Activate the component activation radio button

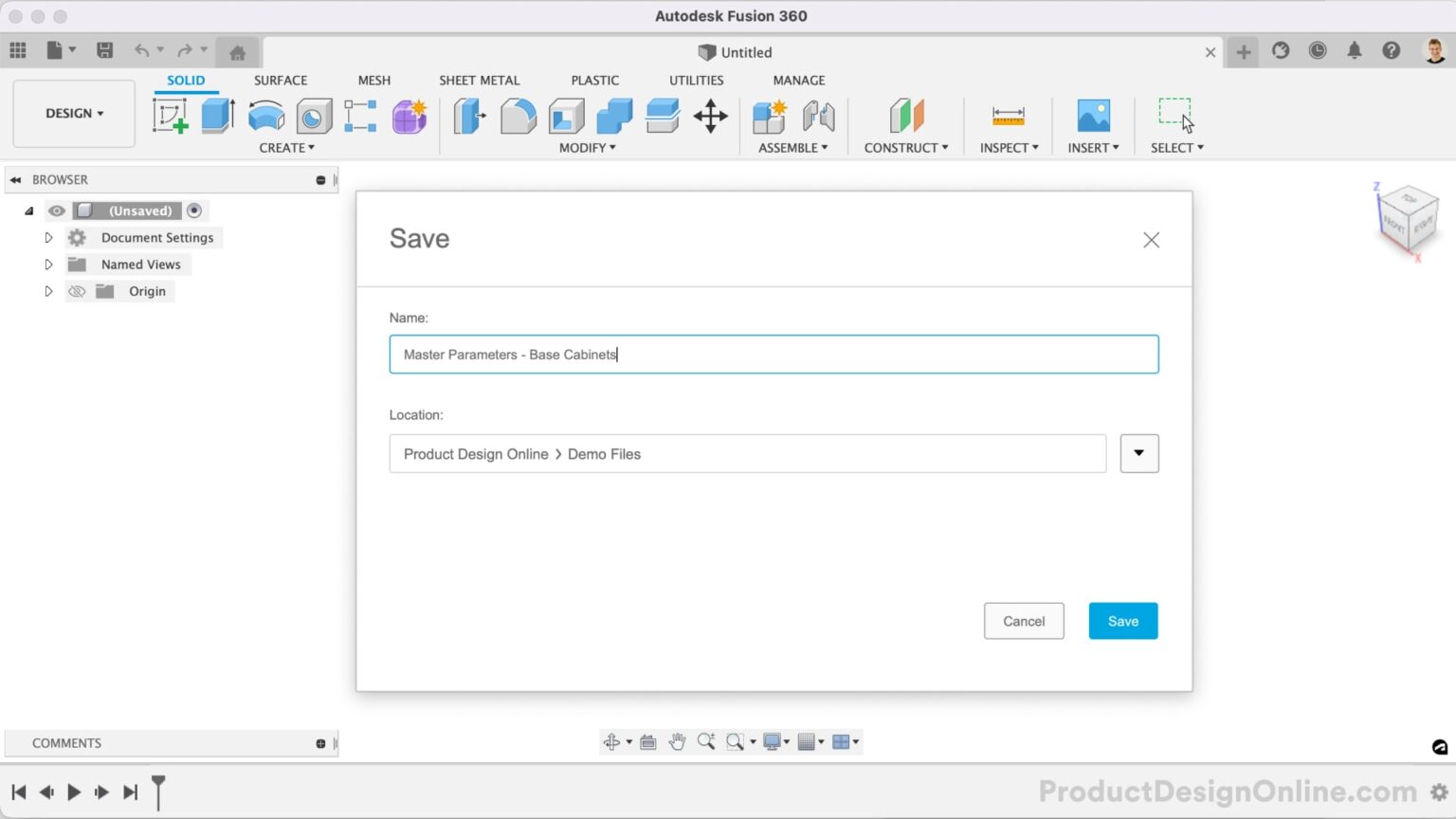point(194,209)
